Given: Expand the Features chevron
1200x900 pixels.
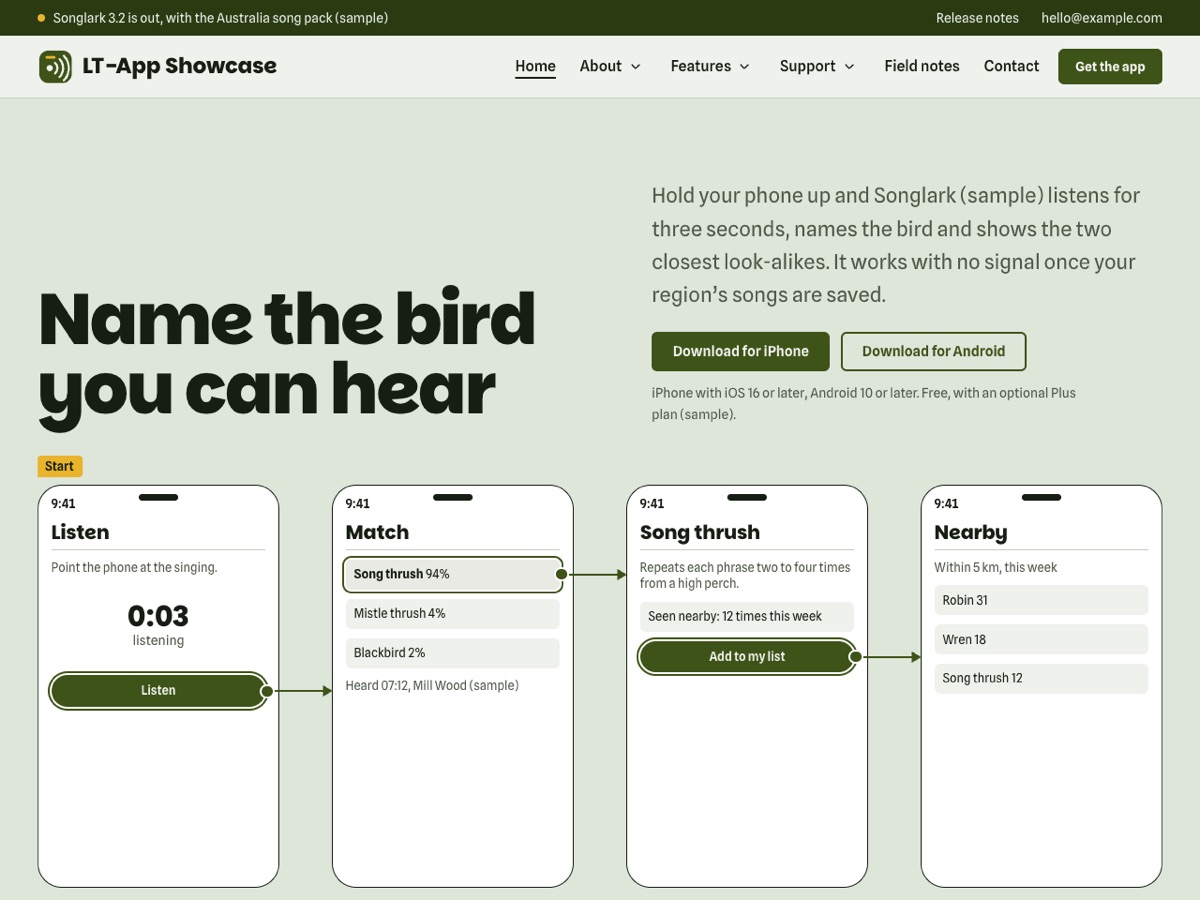Looking at the screenshot, I should point(744,67).
